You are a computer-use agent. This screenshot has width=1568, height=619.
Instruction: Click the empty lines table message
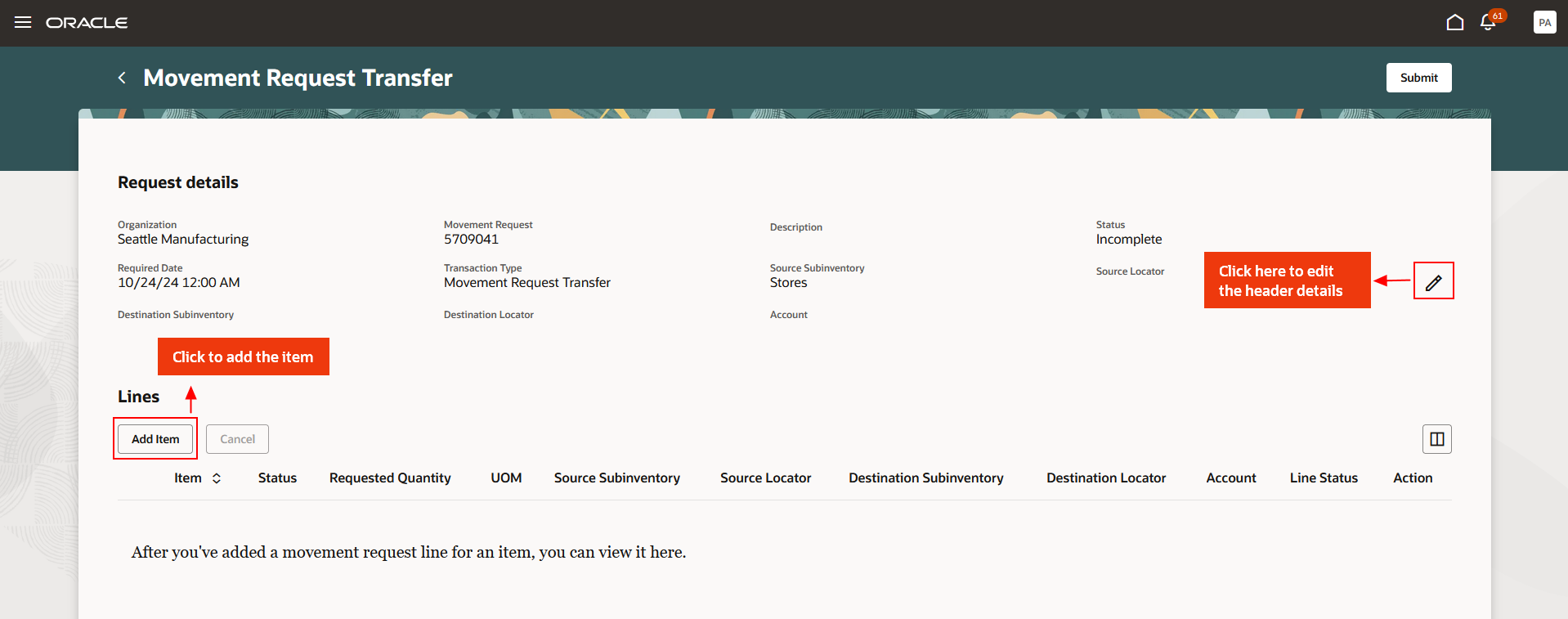(409, 552)
